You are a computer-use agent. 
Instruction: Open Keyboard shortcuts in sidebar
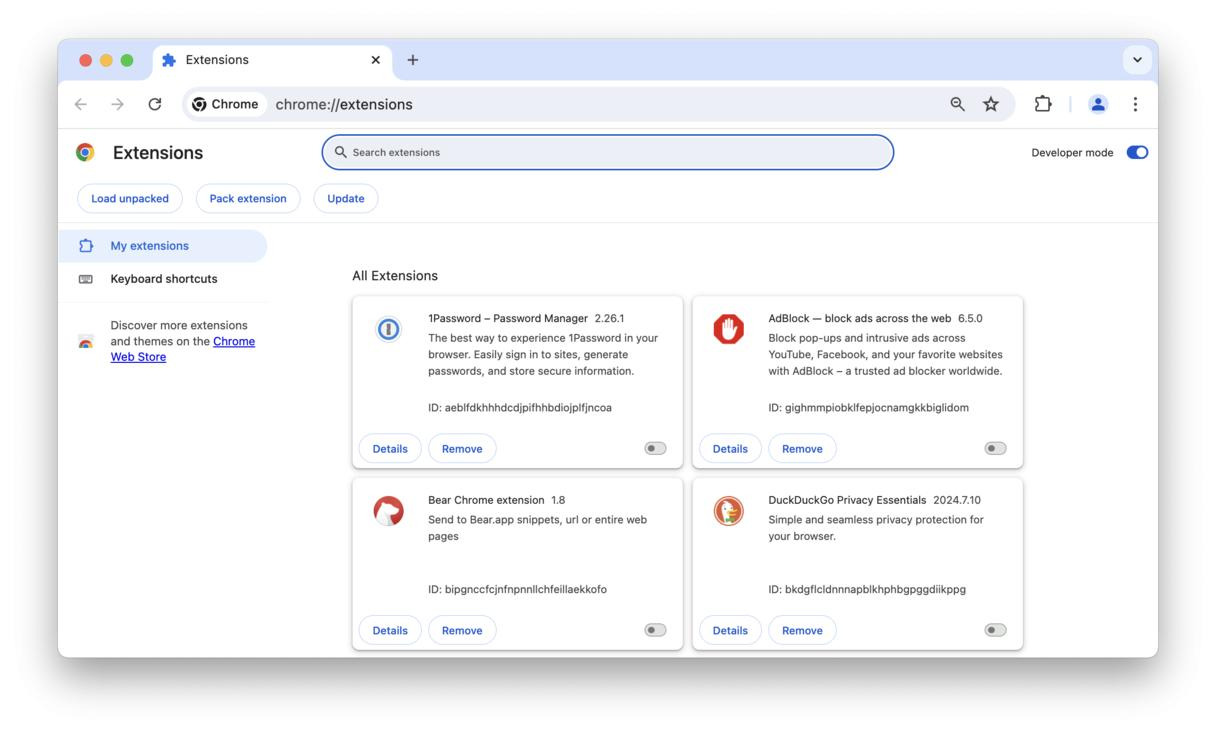[x=163, y=279]
